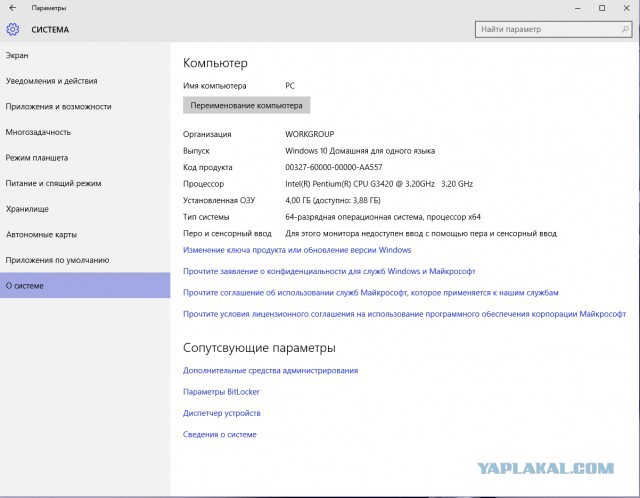Click Переименование компьютера button
This screenshot has width=640, height=498.
tap(247, 105)
